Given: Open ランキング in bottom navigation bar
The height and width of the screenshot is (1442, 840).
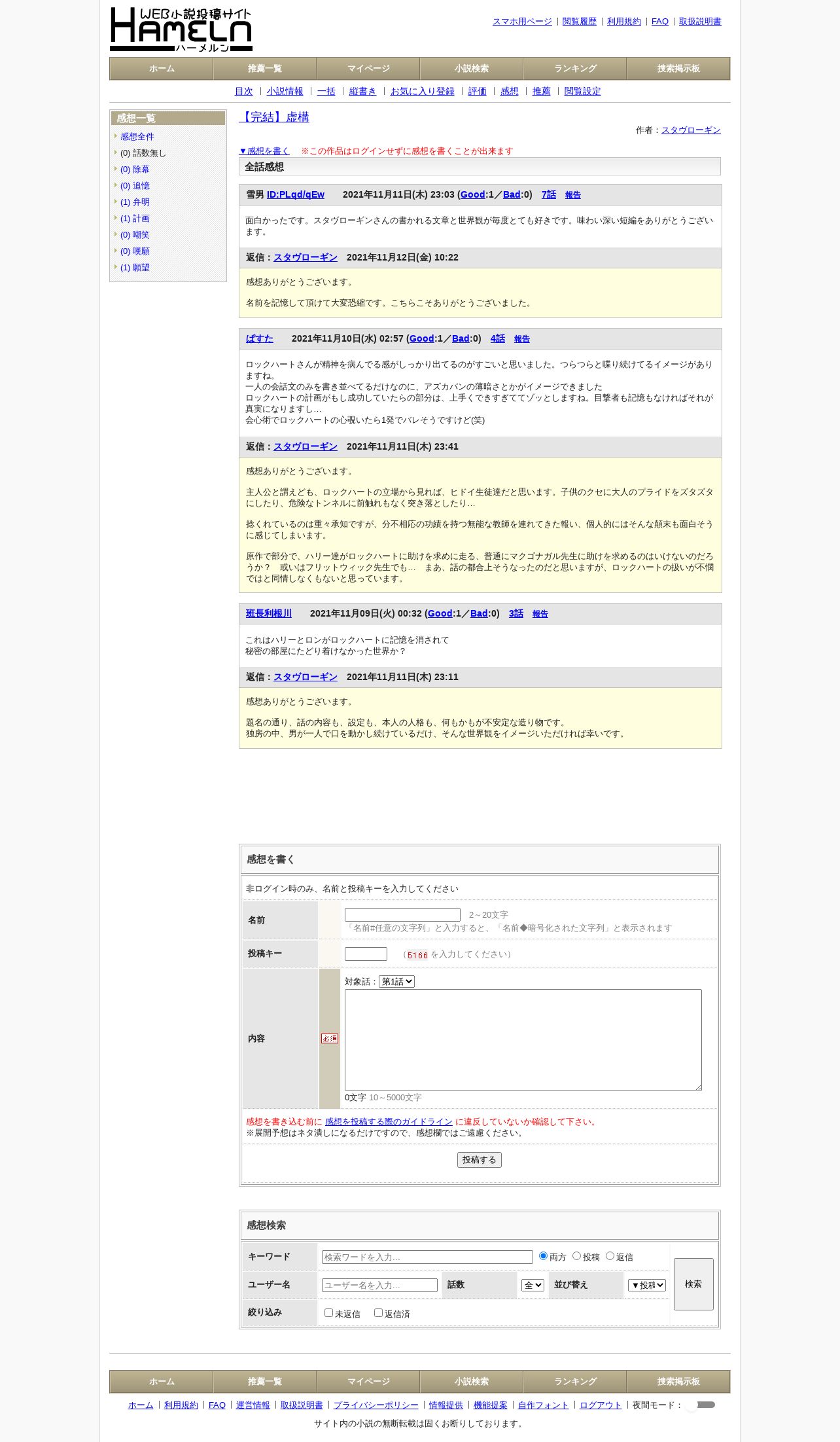Looking at the screenshot, I should (x=575, y=1381).
